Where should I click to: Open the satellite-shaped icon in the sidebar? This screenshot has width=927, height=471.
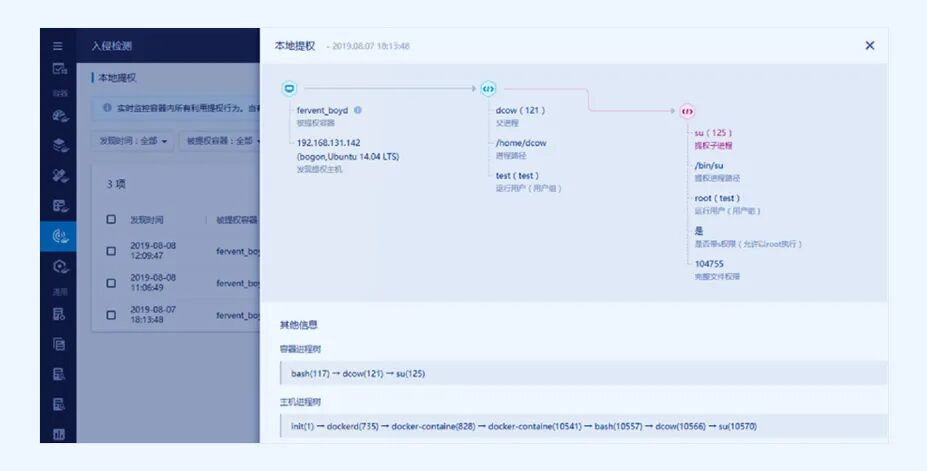click(60, 175)
